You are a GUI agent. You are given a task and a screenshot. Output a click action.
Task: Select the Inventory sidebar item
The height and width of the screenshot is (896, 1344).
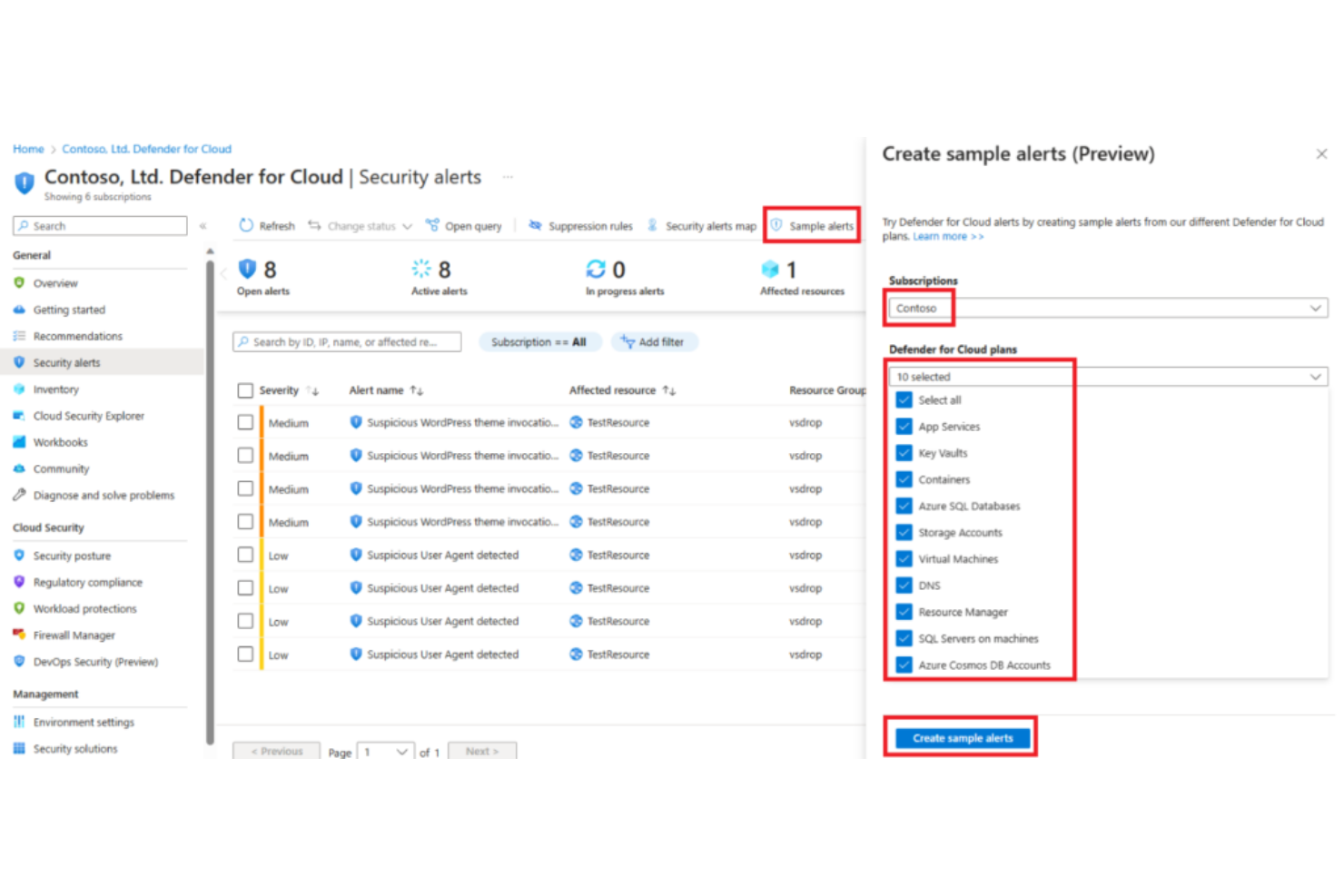[57, 389]
